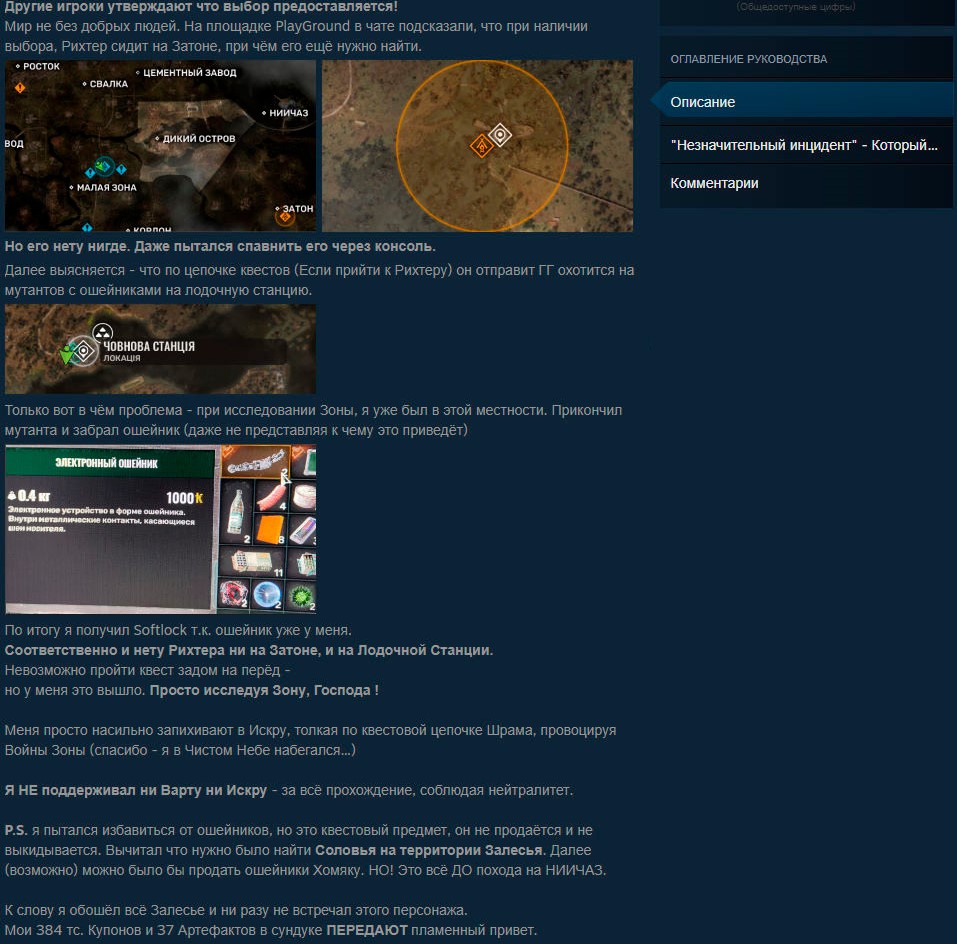957x944 pixels.
Task: Open the Описание section in guide contents
Action: pos(806,102)
